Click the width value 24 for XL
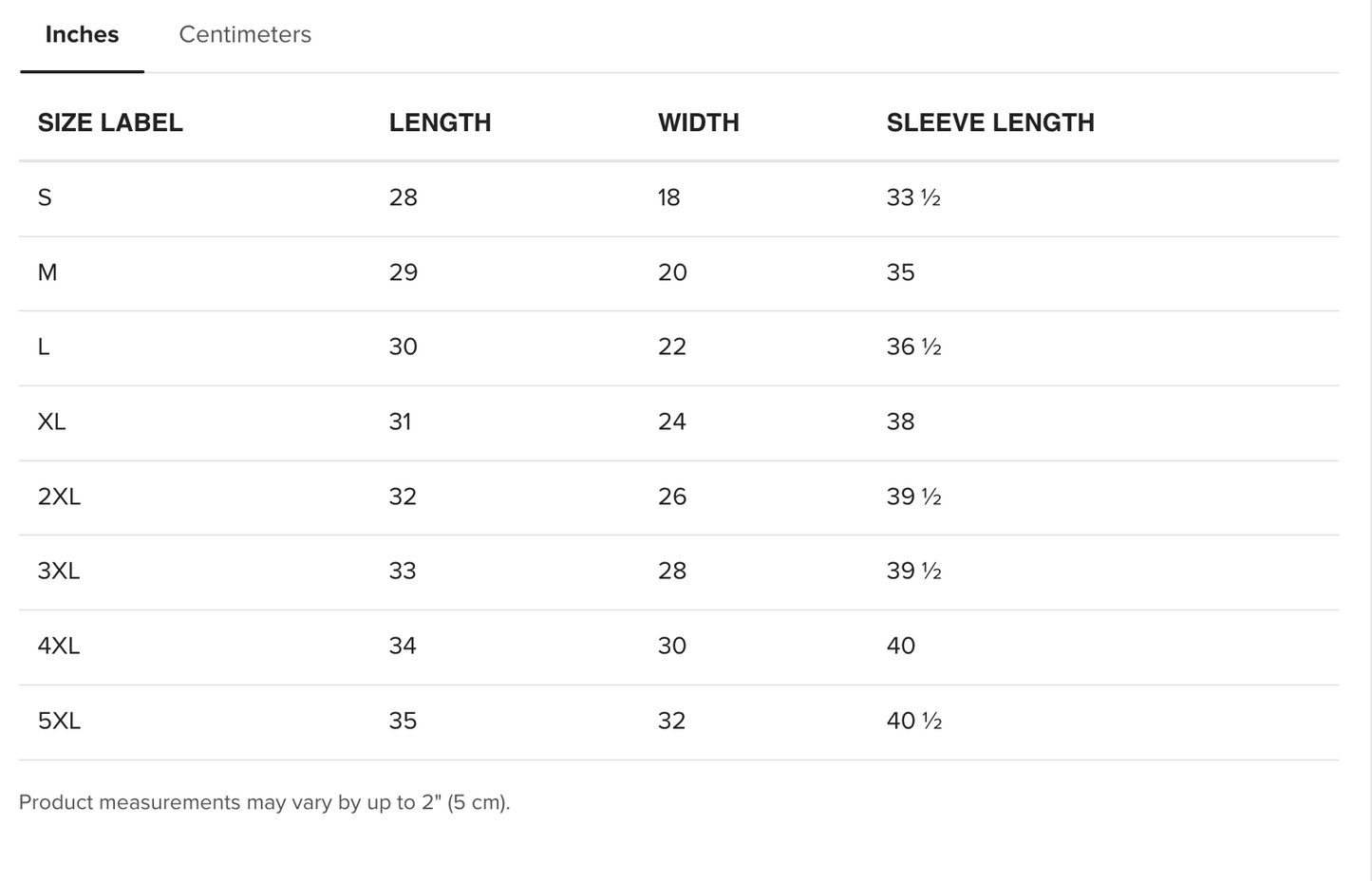 click(x=671, y=422)
